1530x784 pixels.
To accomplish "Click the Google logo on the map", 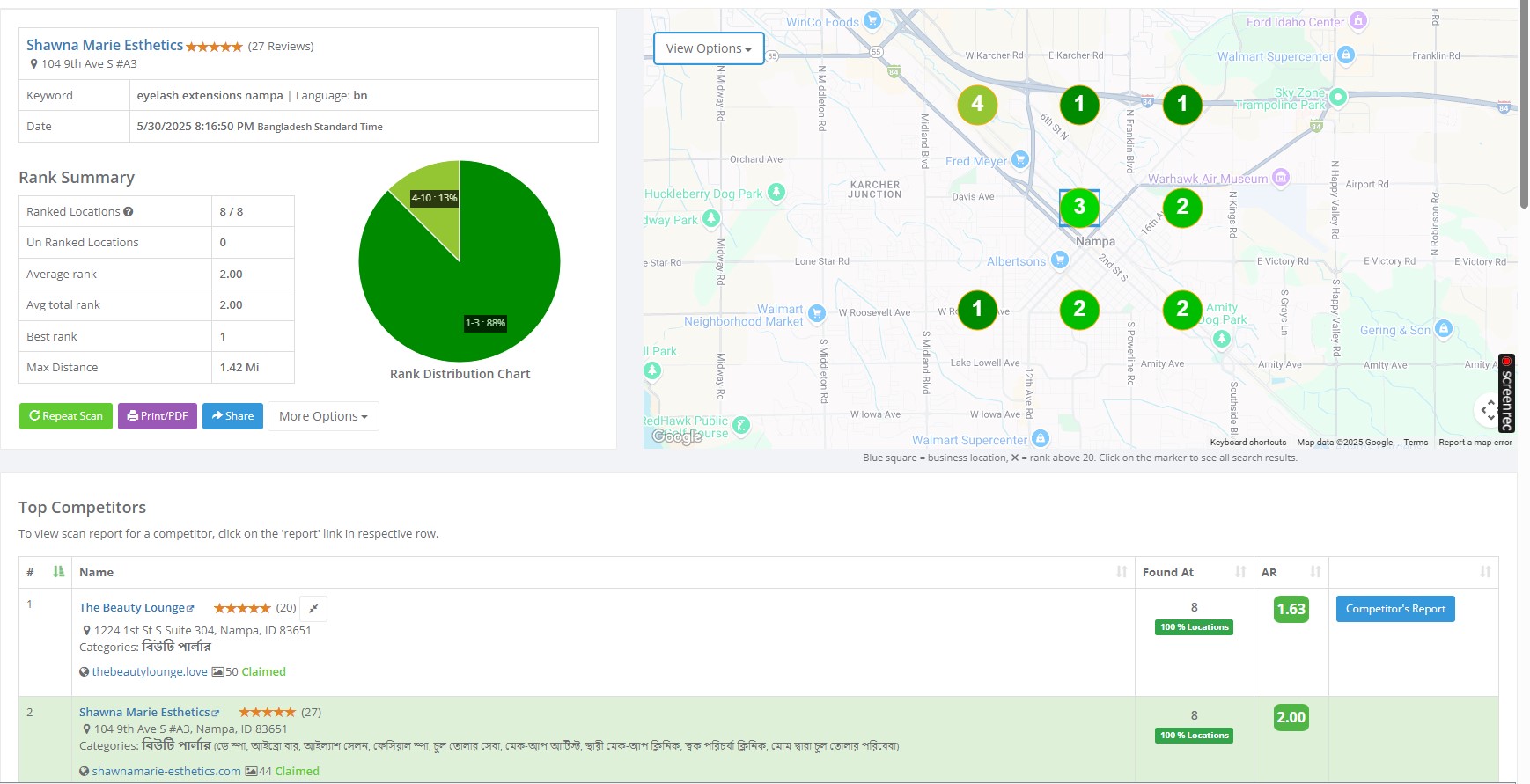I will pyautogui.click(x=676, y=436).
